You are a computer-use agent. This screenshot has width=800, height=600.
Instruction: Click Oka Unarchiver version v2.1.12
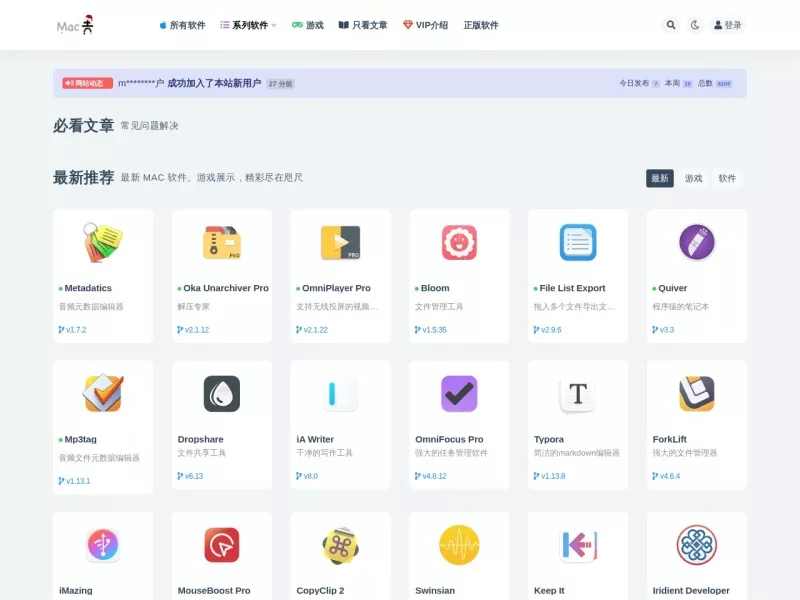(x=193, y=330)
